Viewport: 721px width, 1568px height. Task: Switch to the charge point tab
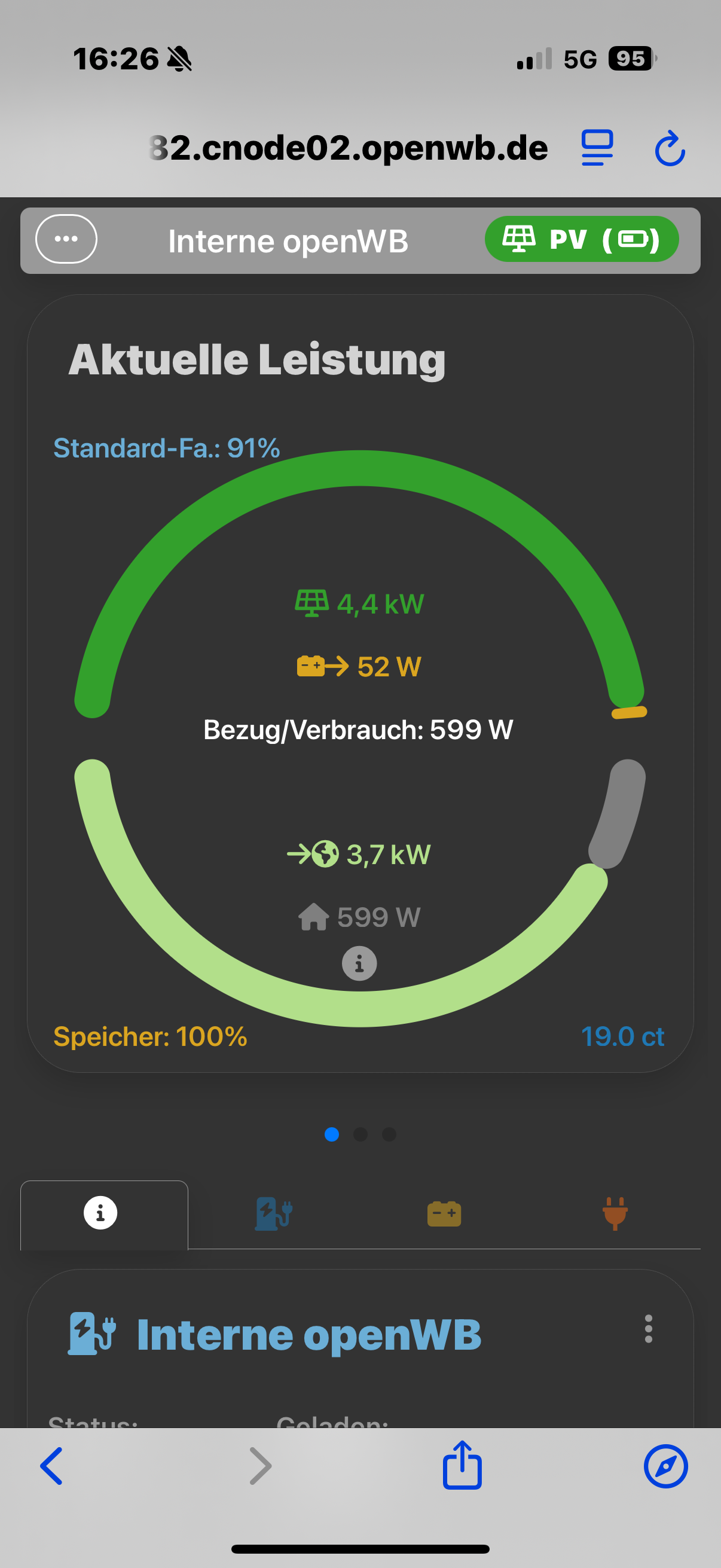[x=273, y=1214]
